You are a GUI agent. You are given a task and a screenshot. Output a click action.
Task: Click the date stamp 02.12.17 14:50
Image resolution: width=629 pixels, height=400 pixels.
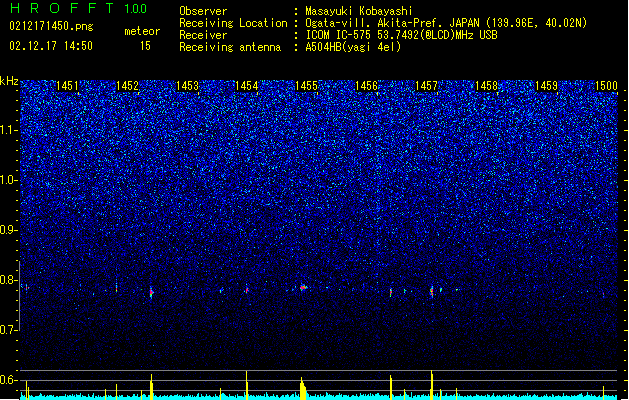click(51, 46)
